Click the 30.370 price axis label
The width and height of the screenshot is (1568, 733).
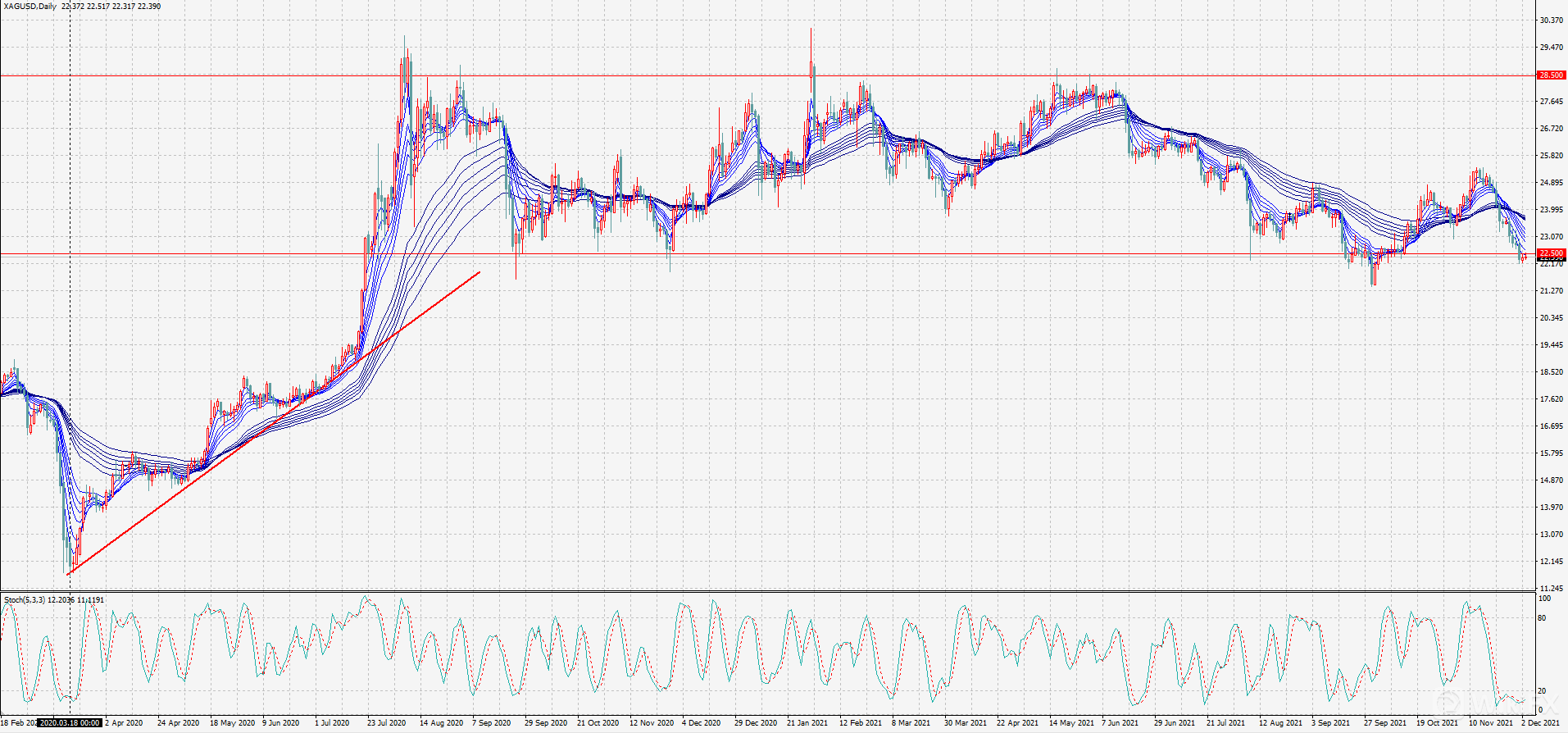[1550, 20]
